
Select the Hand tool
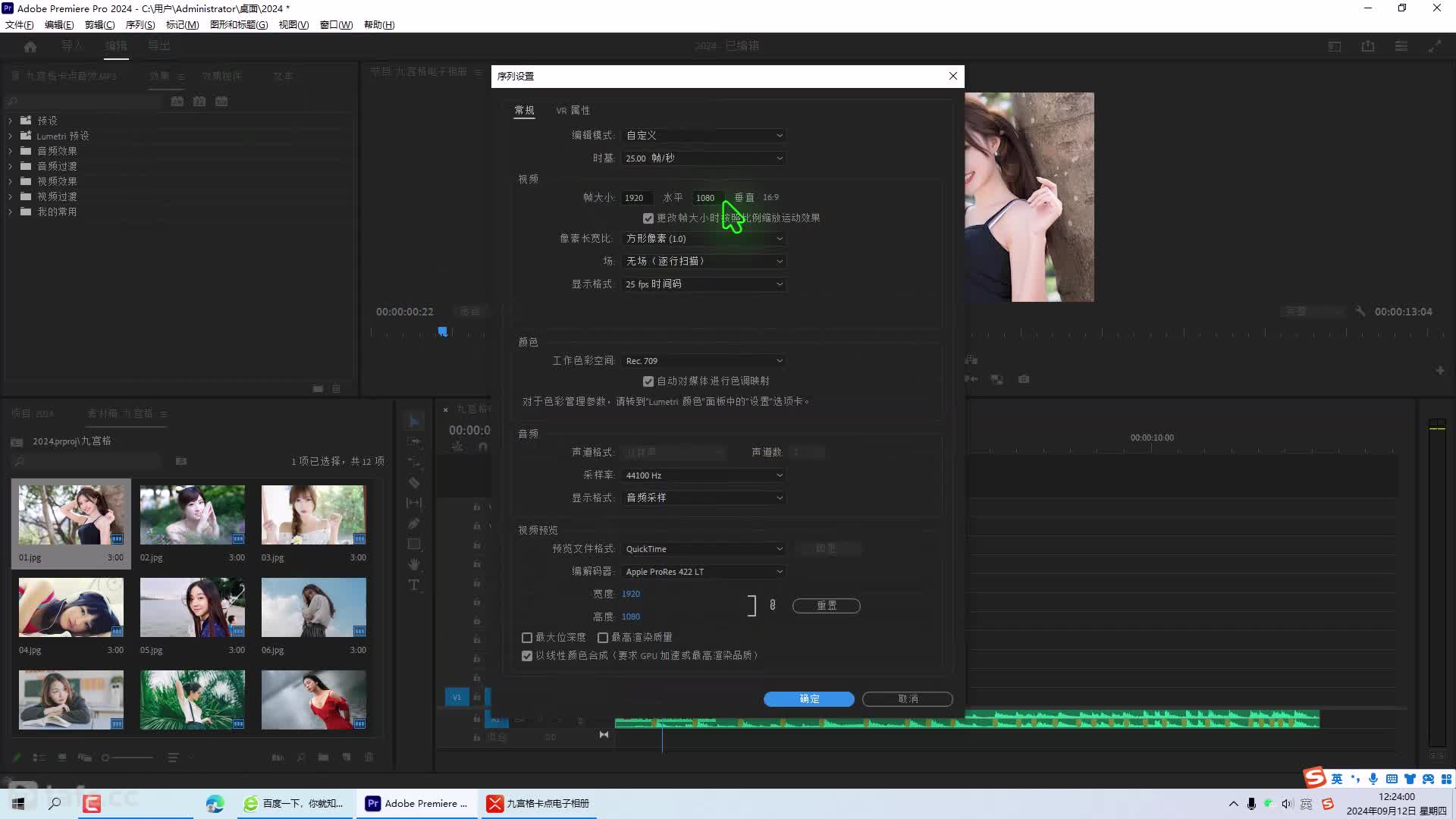(x=414, y=564)
